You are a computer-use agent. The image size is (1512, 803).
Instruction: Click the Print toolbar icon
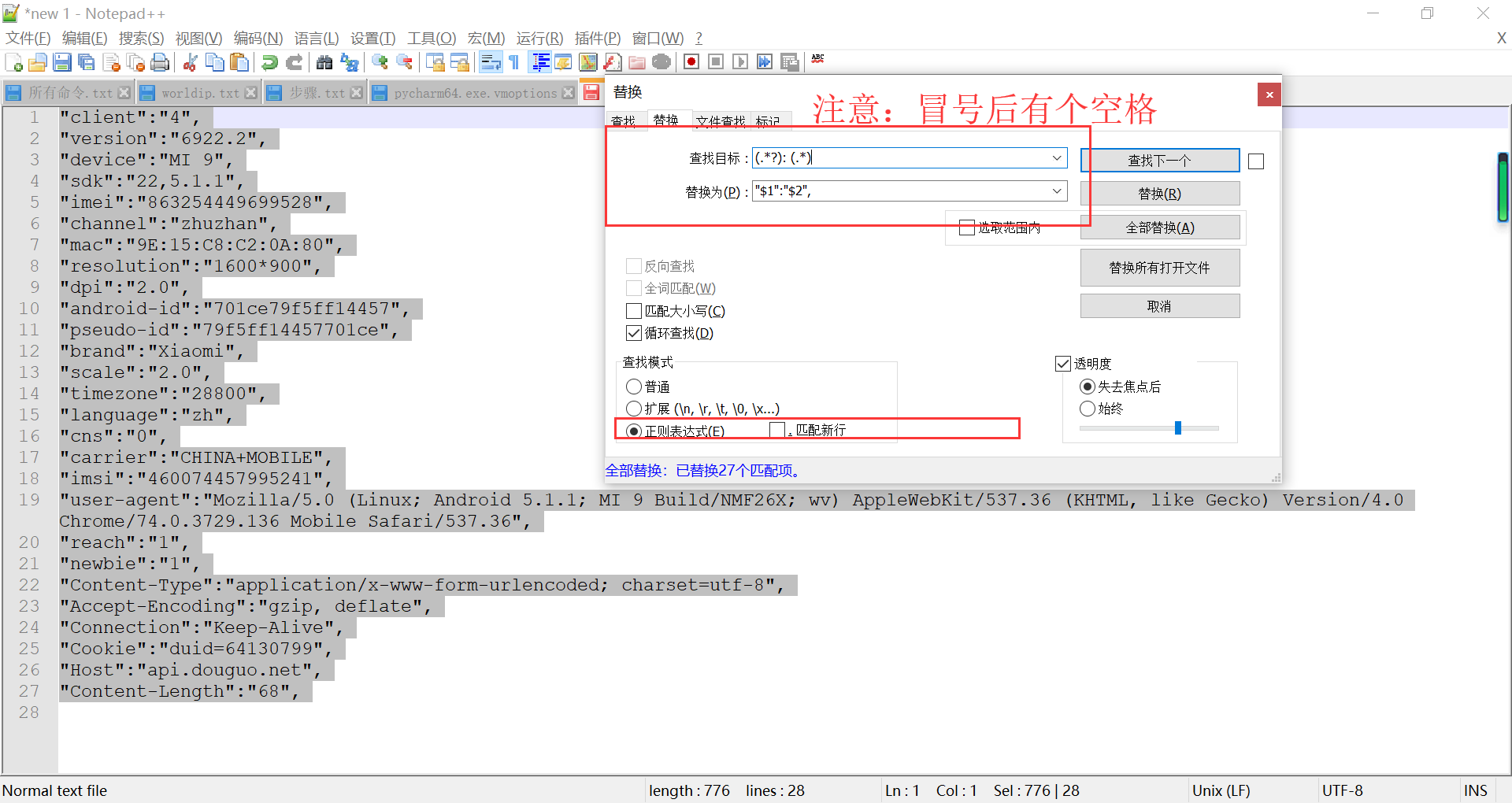pyautogui.click(x=160, y=62)
